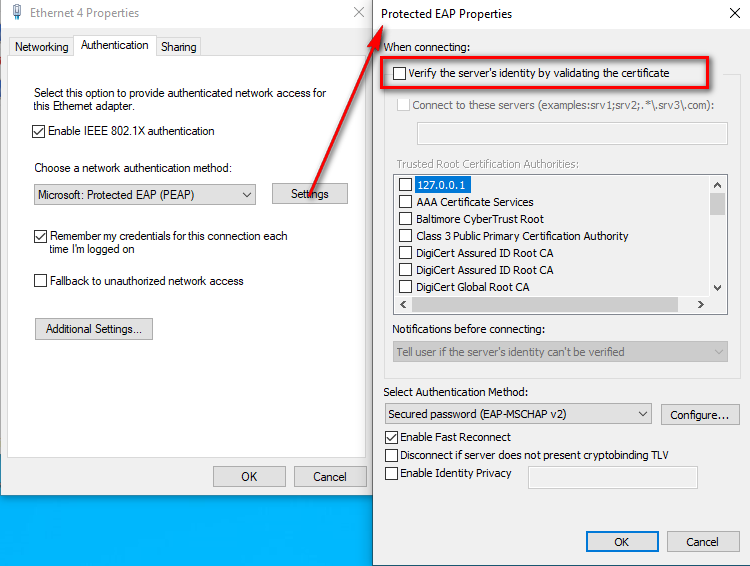
Task: Enable verify server's identity by certificate
Action: coord(399,73)
